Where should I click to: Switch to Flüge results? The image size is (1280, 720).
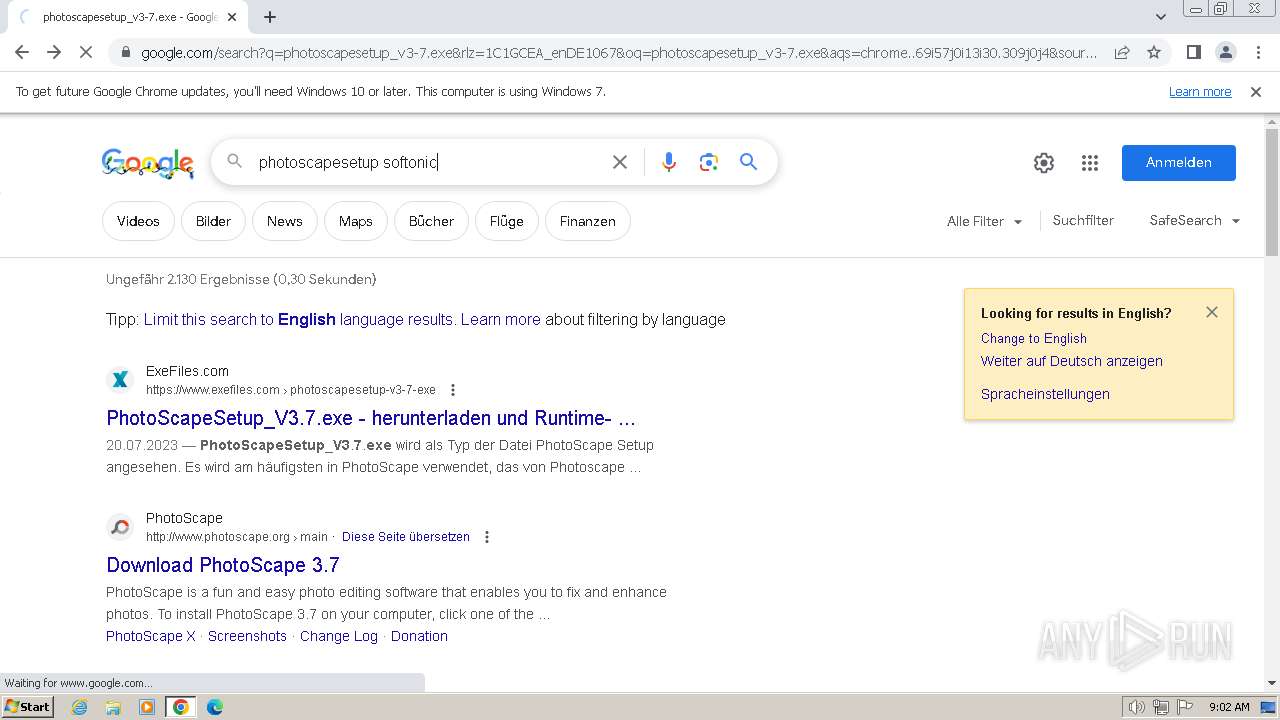[507, 221]
